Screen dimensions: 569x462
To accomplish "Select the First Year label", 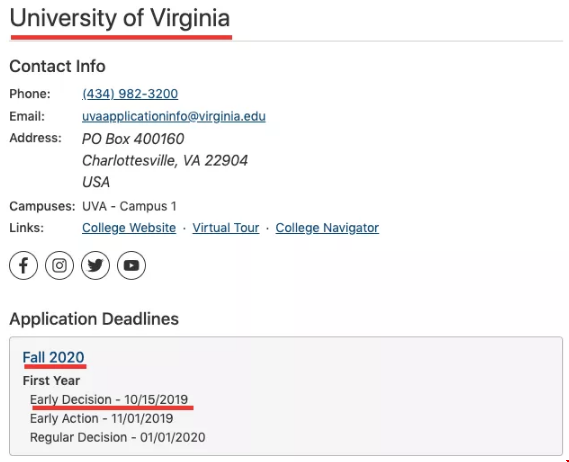I will 51,380.
